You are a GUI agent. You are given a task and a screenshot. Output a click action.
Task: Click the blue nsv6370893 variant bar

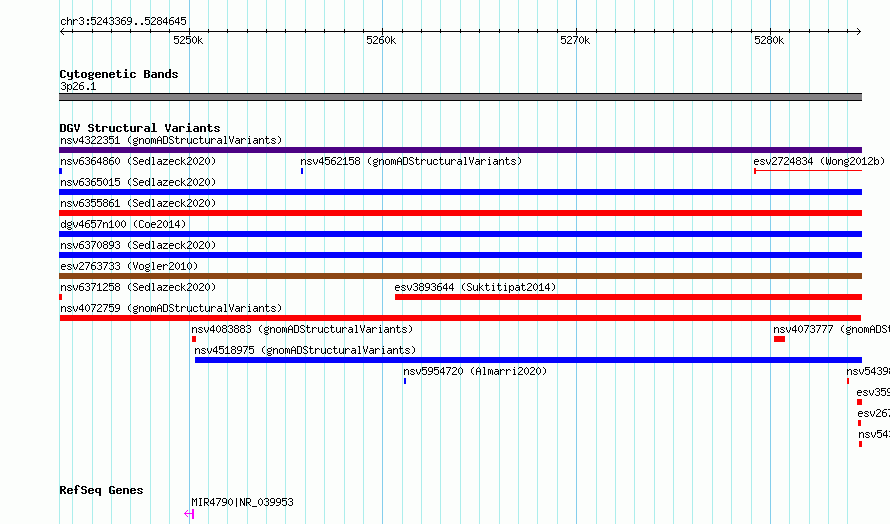point(460,255)
